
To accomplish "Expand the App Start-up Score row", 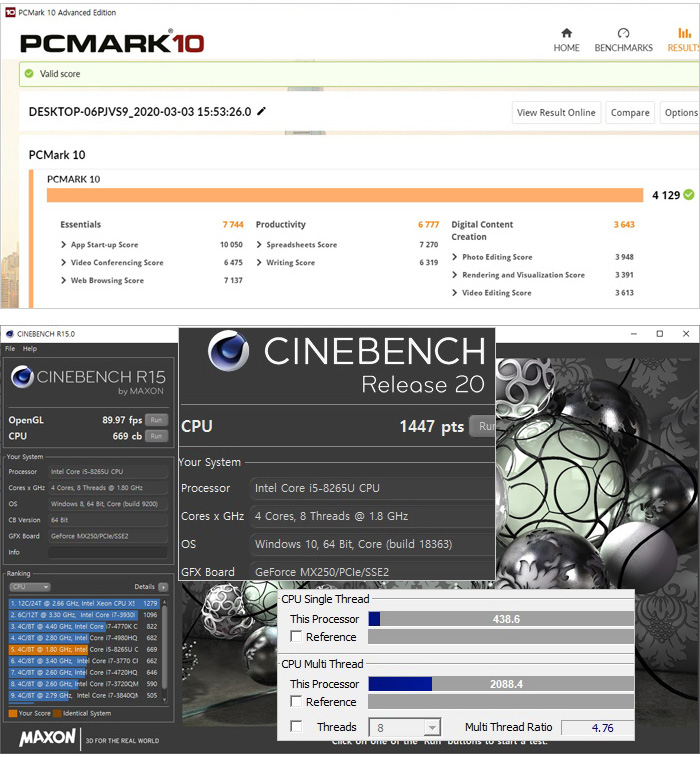I will pos(64,245).
